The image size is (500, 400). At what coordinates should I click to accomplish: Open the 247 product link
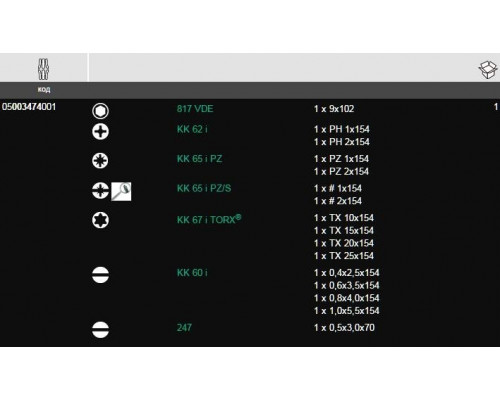[184, 327]
